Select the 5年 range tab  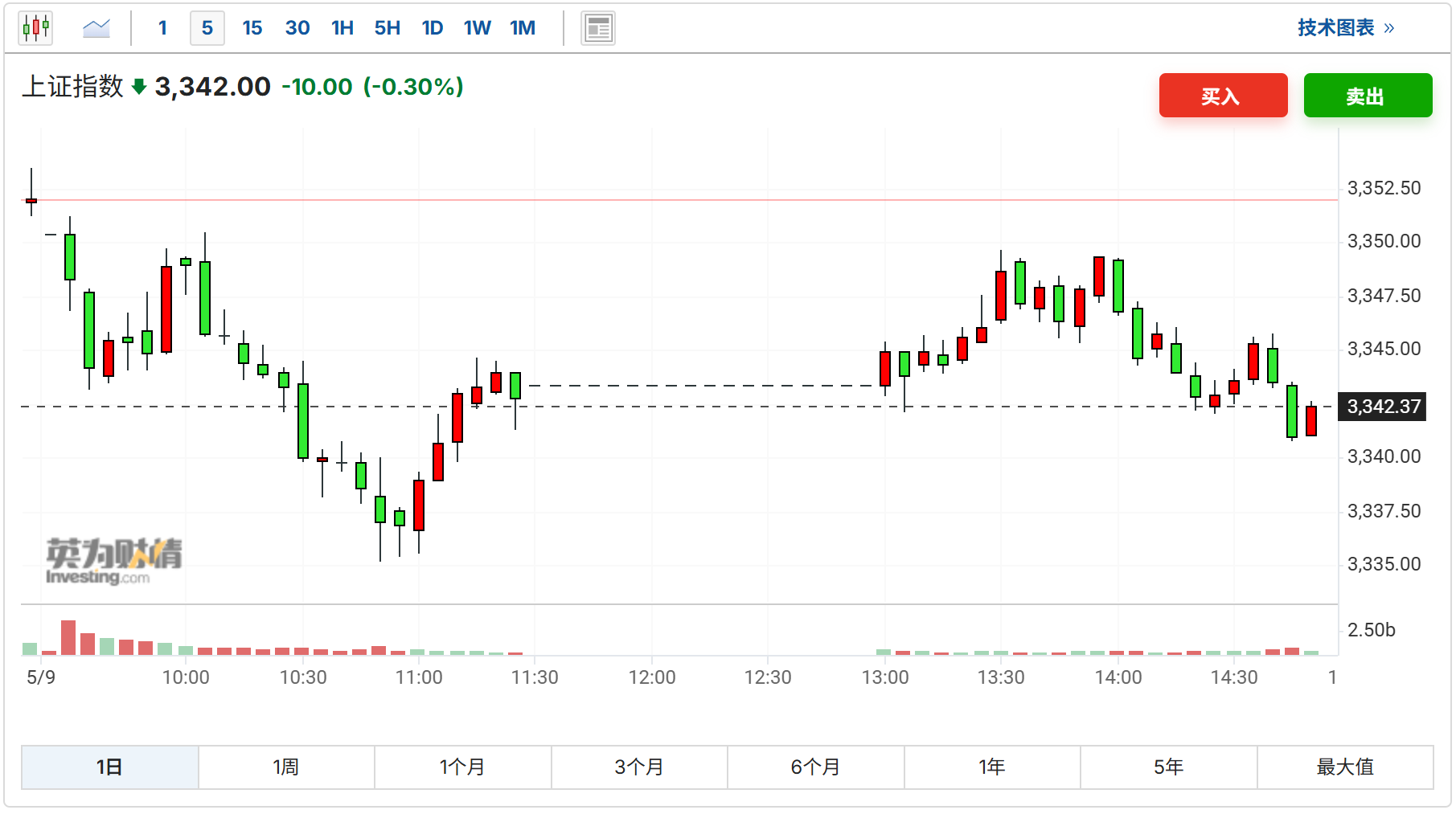1168,767
